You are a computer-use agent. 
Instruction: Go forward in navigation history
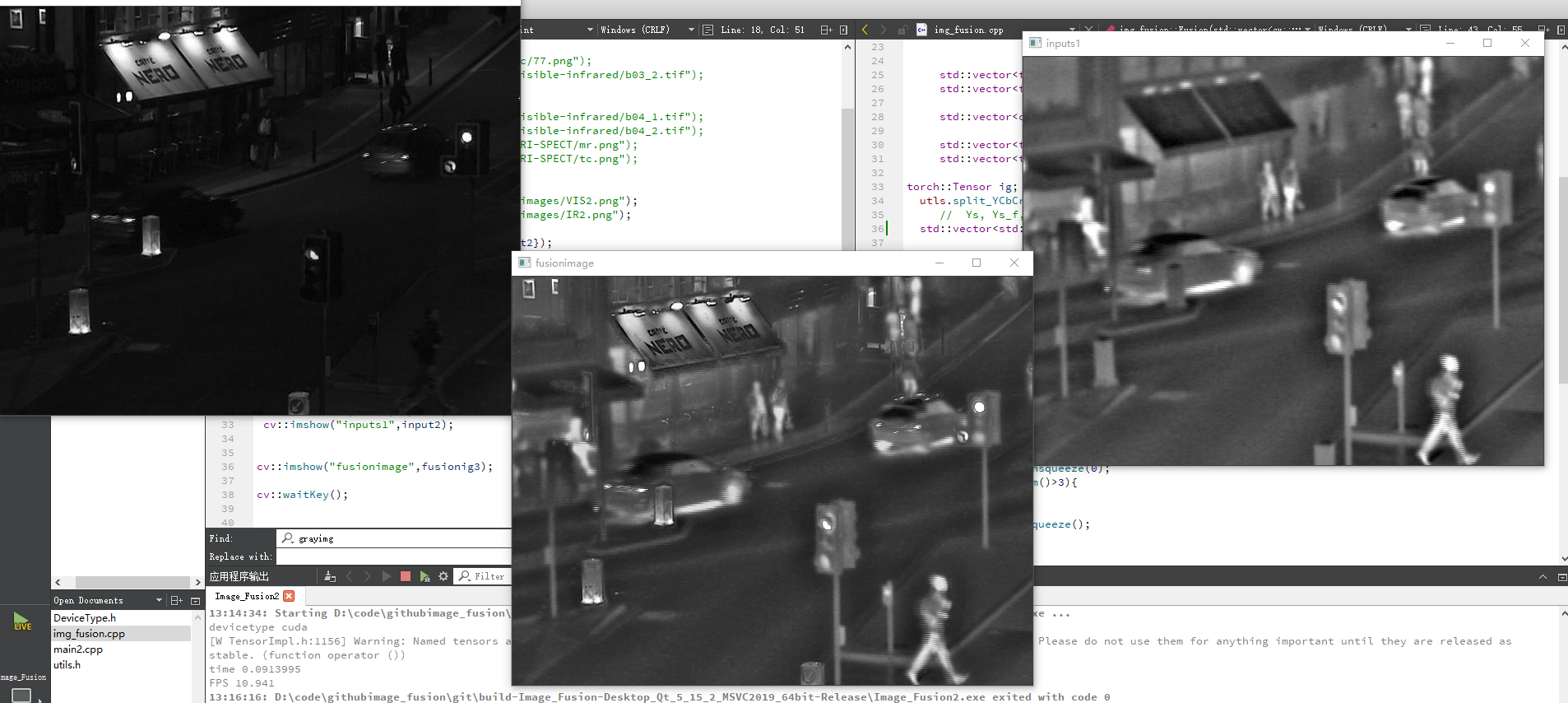click(x=883, y=30)
